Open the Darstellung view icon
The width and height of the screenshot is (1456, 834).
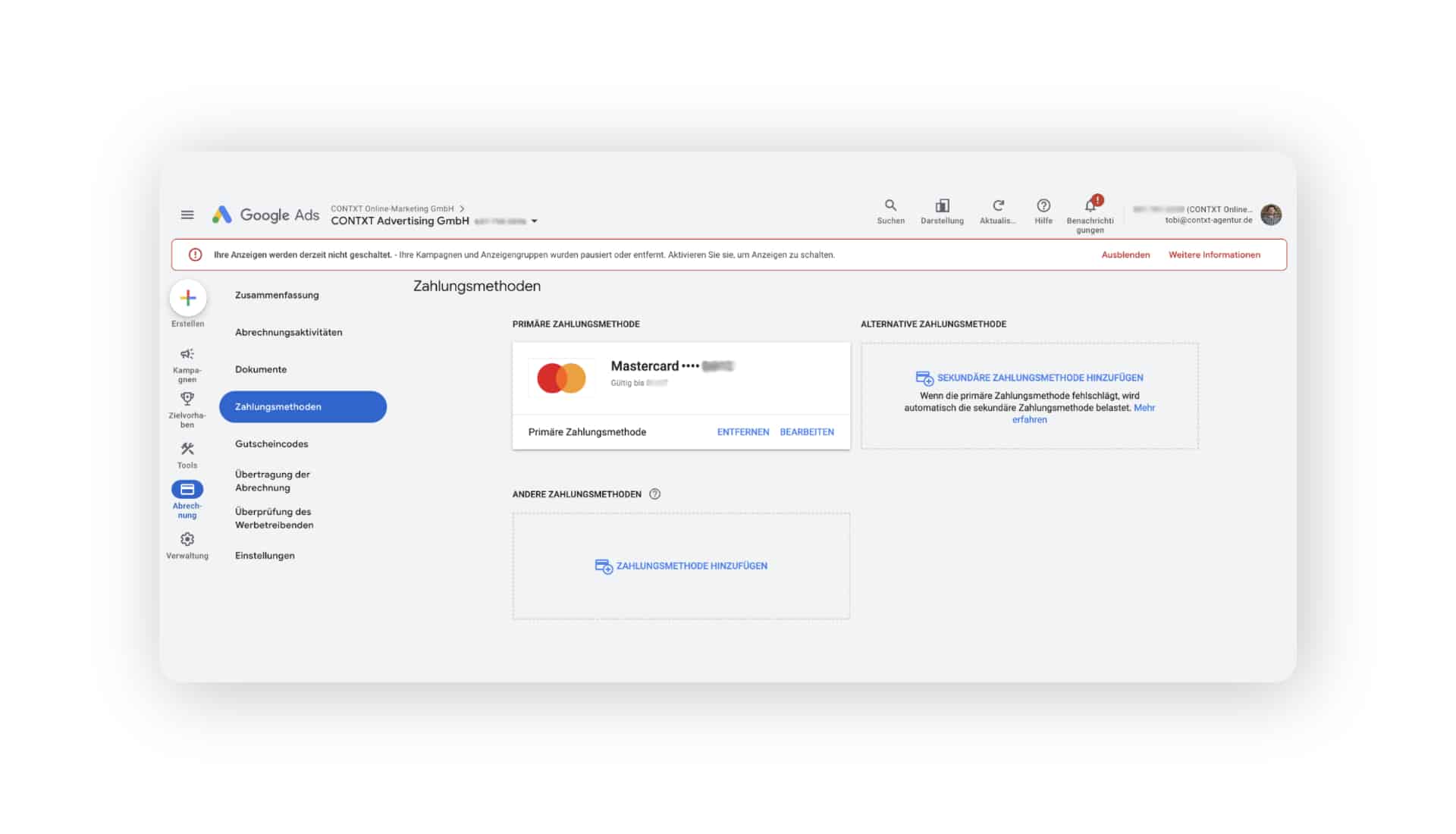942,205
